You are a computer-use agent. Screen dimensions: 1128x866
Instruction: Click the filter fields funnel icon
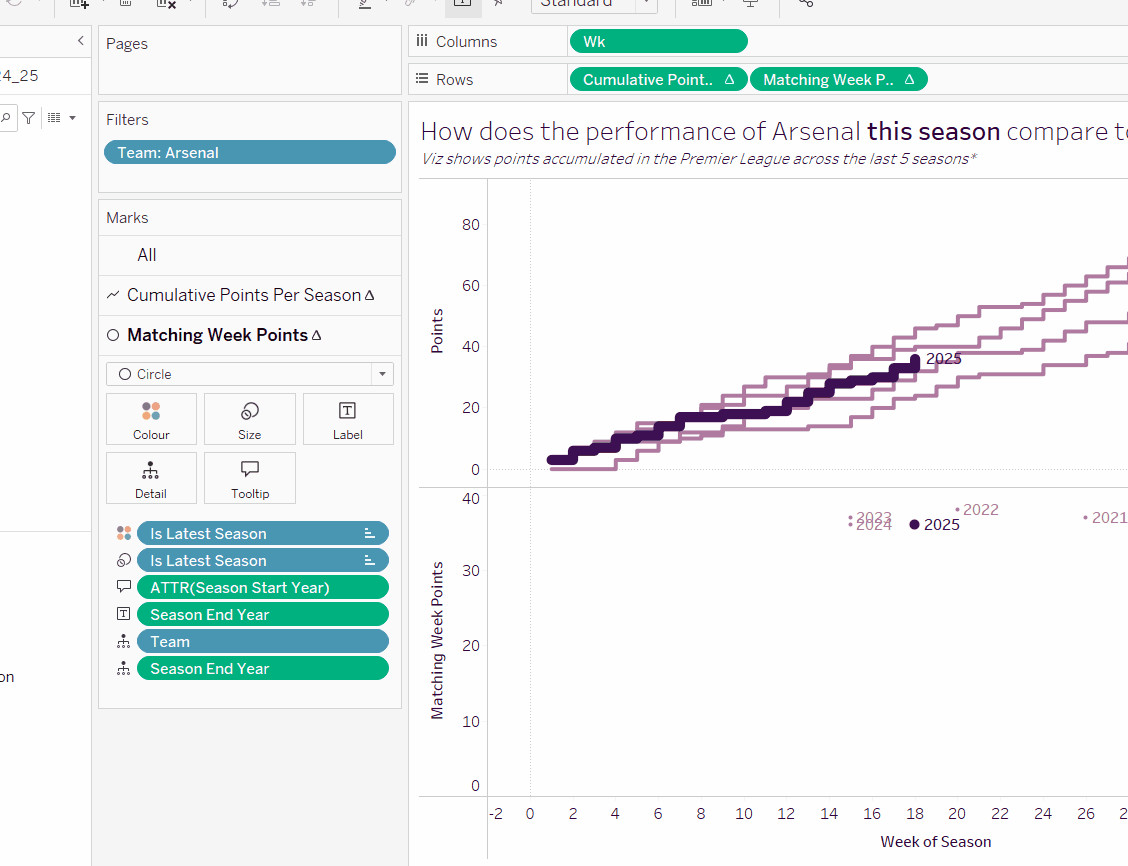tap(29, 118)
